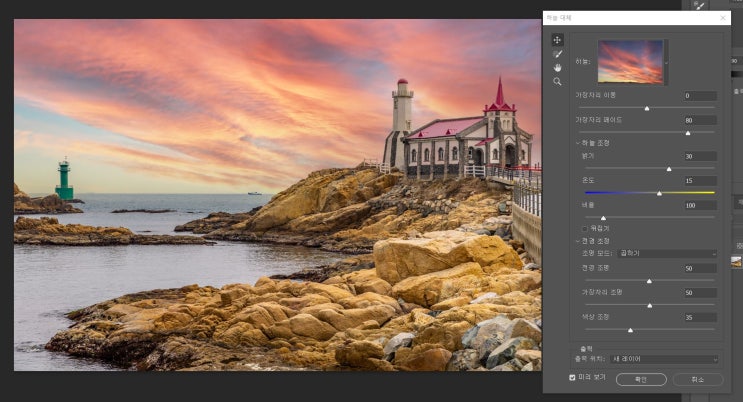The image size is (743, 402).
Task: Select the Zoom magnifier tool
Action: (557, 82)
